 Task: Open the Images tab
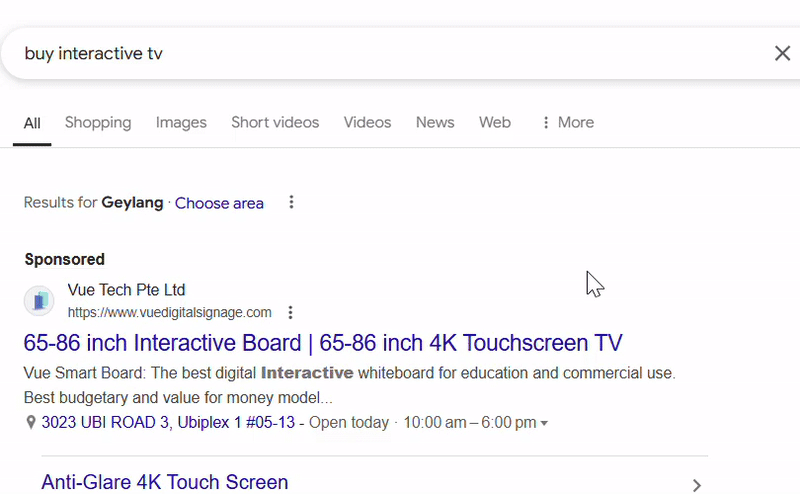coord(181,123)
